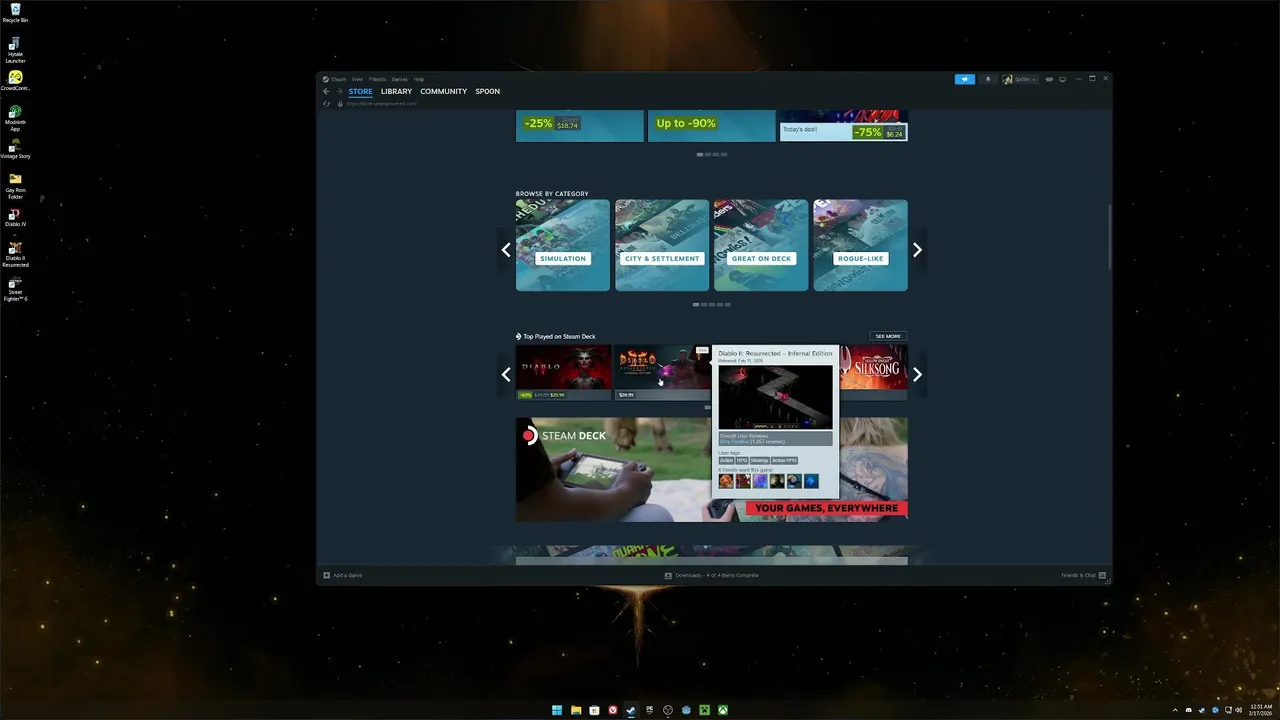1280x720 pixels.
Task: Open Diablo II Resurrected game capsule
Action: pyautogui.click(x=662, y=372)
